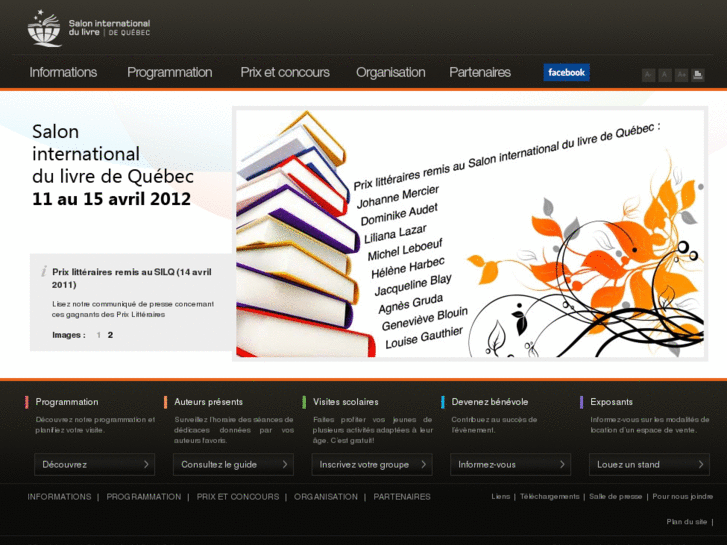Open the Plan du site link
Screen dimensions: 727x545
click(687, 522)
